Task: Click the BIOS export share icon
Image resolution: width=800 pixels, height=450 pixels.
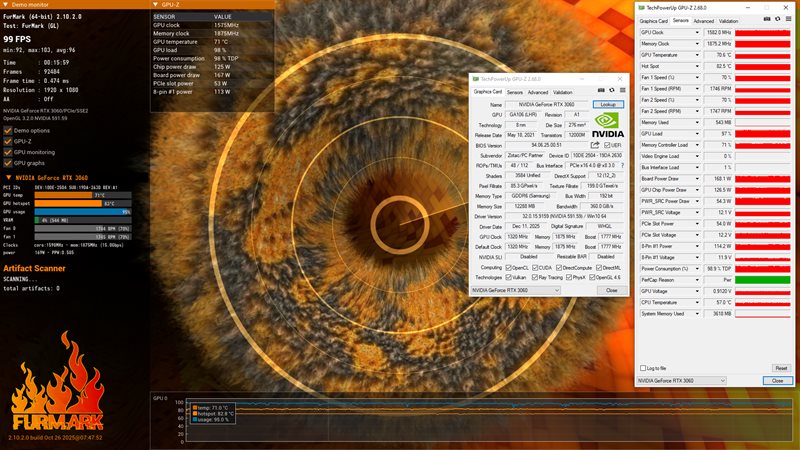Action: (x=595, y=145)
